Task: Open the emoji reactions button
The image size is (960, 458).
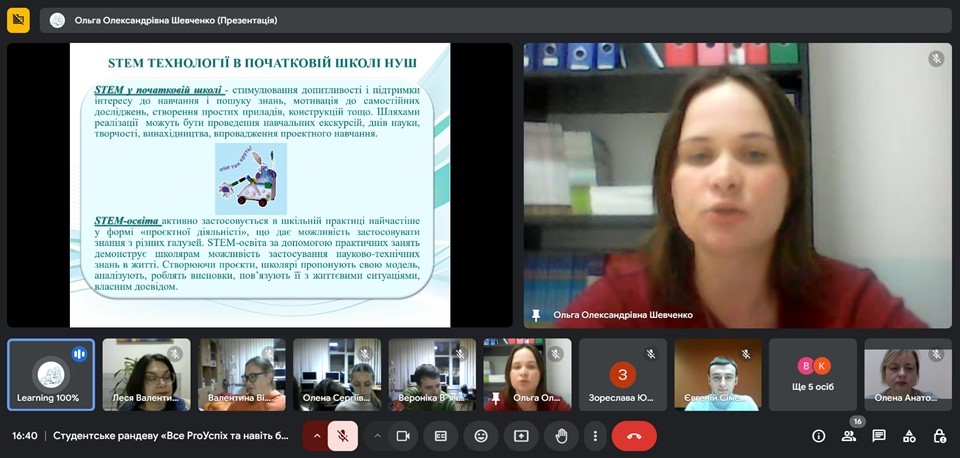Action: pyautogui.click(x=481, y=436)
